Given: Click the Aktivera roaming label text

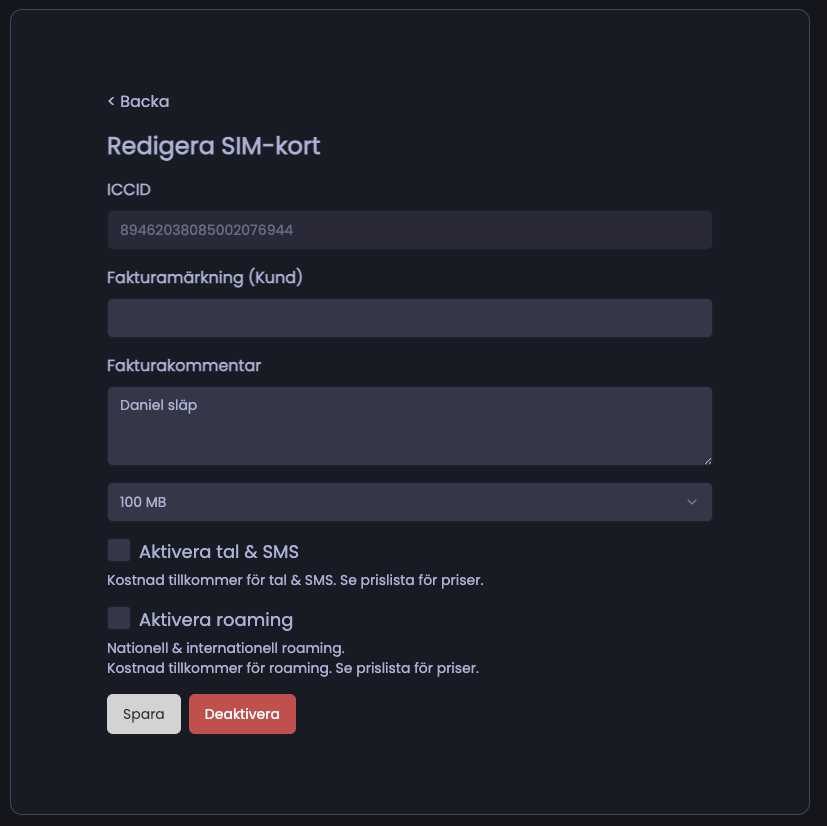Looking at the screenshot, I should pos(215,620).
